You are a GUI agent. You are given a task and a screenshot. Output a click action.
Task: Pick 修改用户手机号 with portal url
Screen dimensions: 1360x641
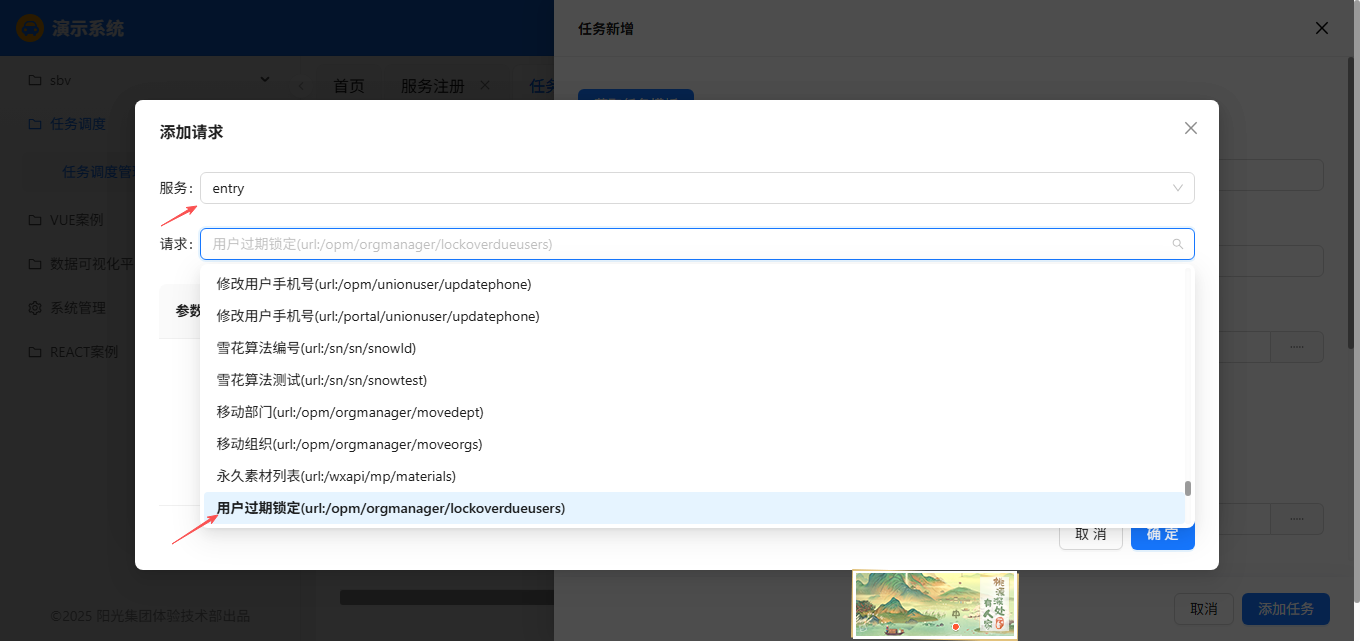tap(378, 316)
